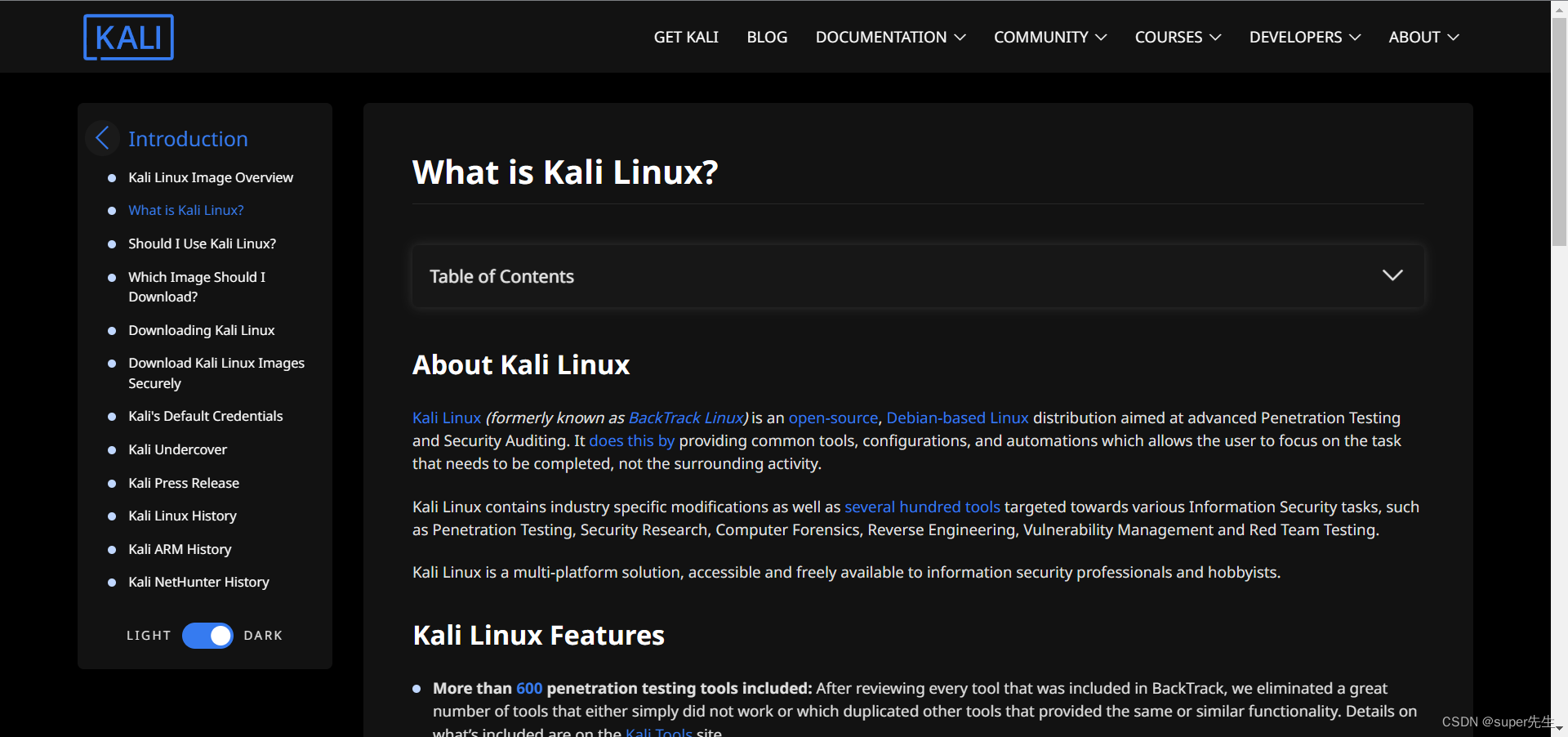This screenshot has width=1568, height=737.
Task: Open the Get Kali page
Action: point(686,37)
